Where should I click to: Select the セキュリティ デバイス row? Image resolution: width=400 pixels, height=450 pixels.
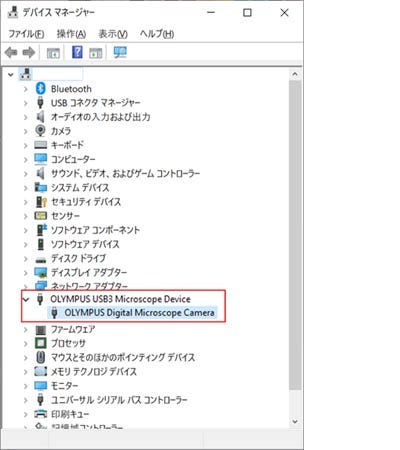86,202
